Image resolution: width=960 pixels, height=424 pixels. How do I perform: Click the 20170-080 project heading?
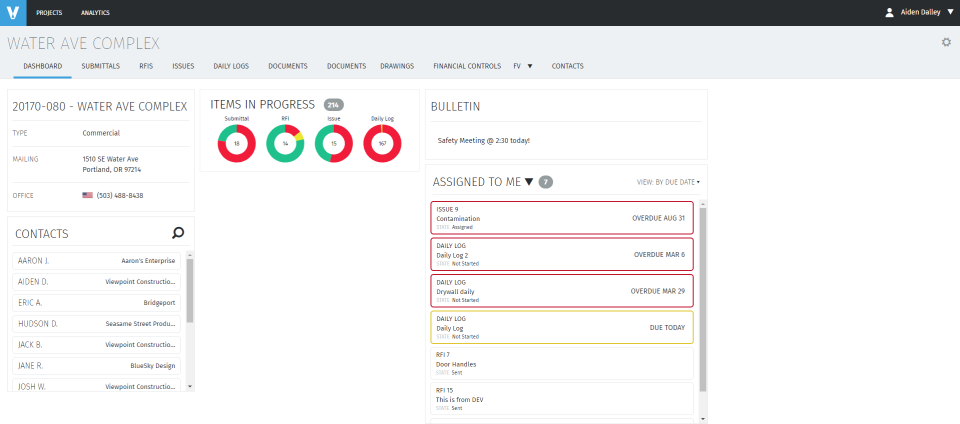tap(100, 106)
